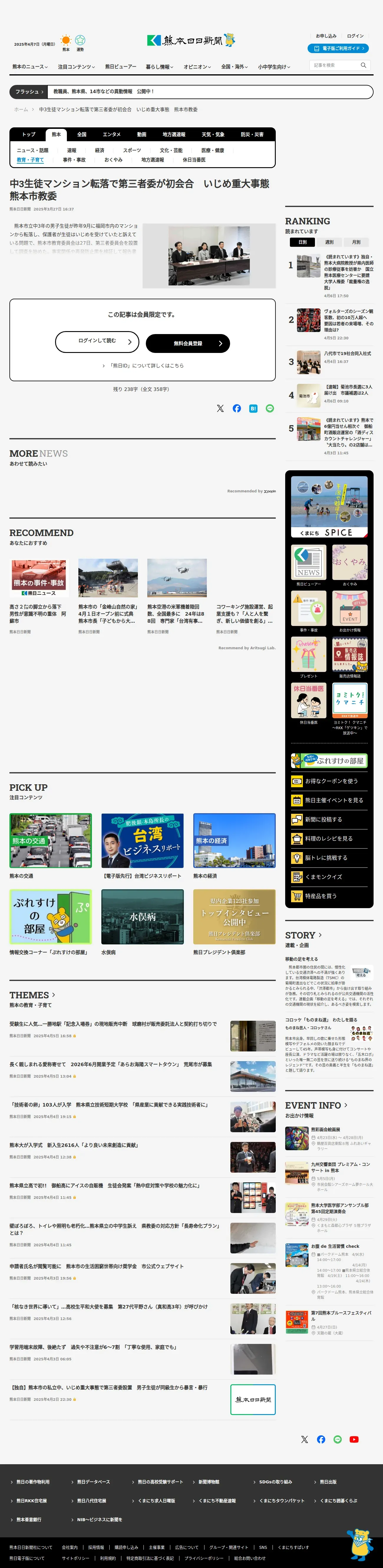Open 販売店情報 icon tile
Image resolution: width=383 pixels, height=1568 pixels.
(x=350, y=654)
